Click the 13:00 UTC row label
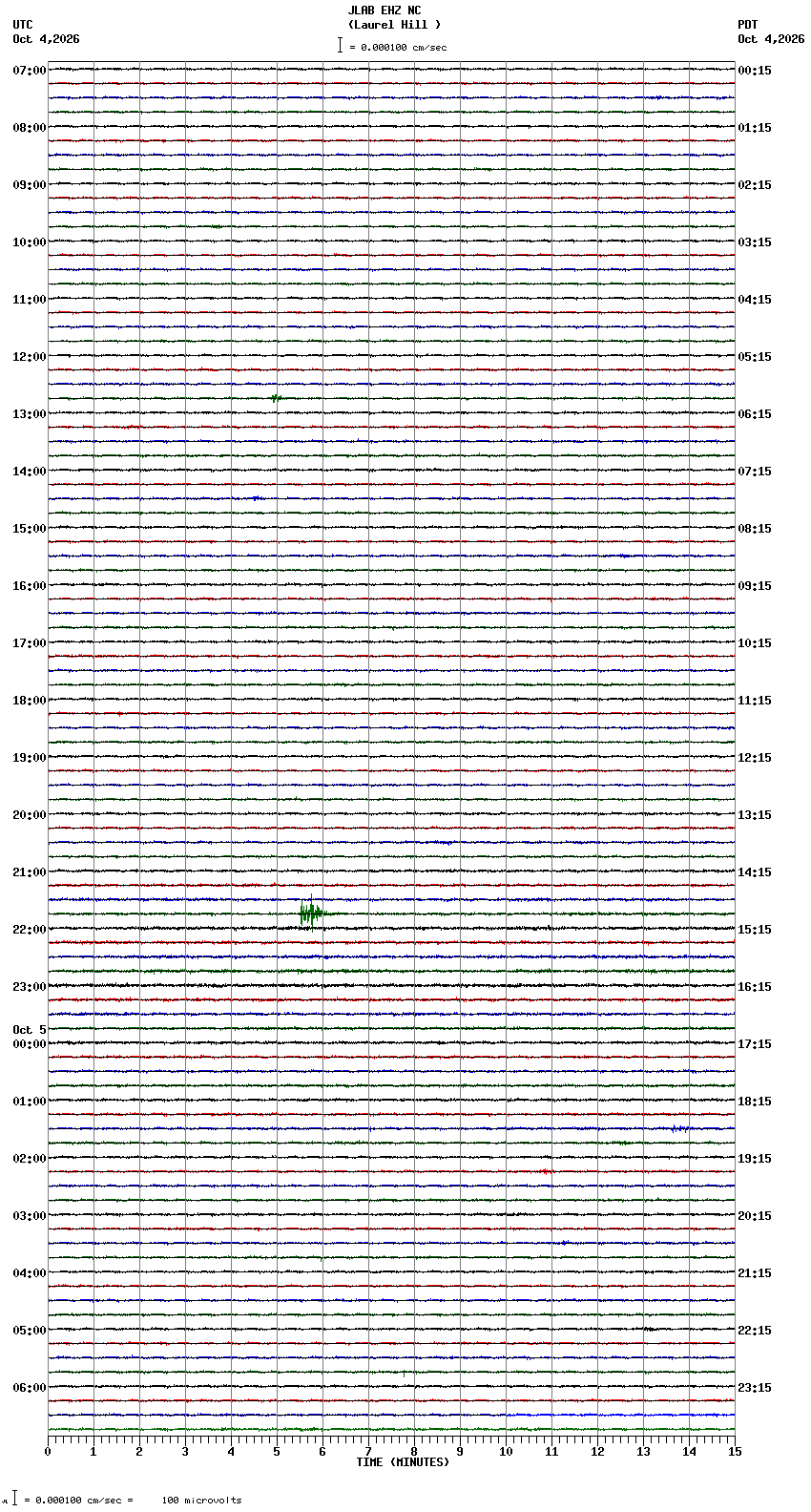811x1512 pixels. pyautogui.click(x=30, y=414)
